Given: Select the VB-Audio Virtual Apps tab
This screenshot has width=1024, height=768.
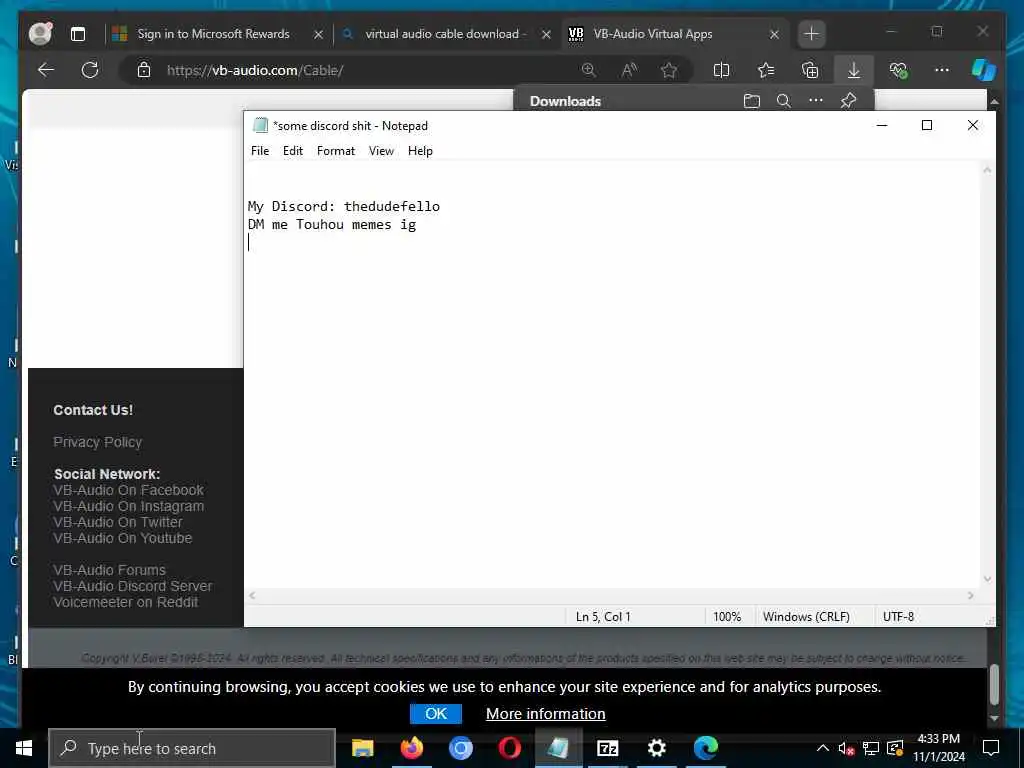Looking at the screenshot, I should tap(652, 34).
